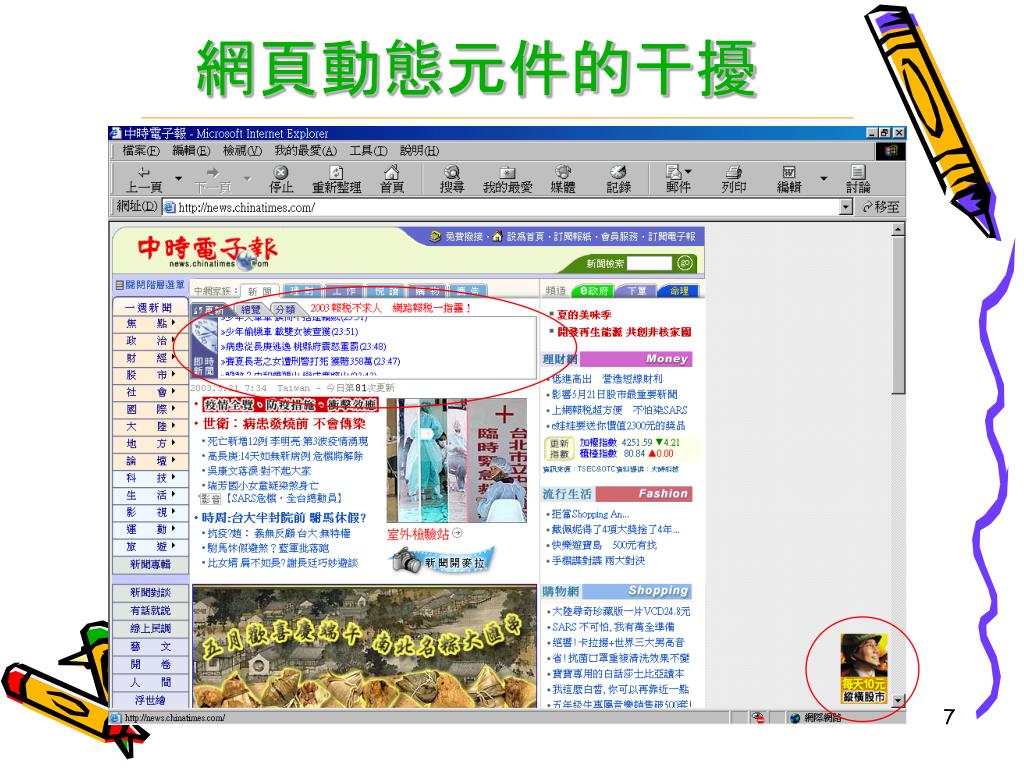Open the Back button history dropdown arrow
The width and height of the screenshot is (1024, 768).
tap(178, 178)
